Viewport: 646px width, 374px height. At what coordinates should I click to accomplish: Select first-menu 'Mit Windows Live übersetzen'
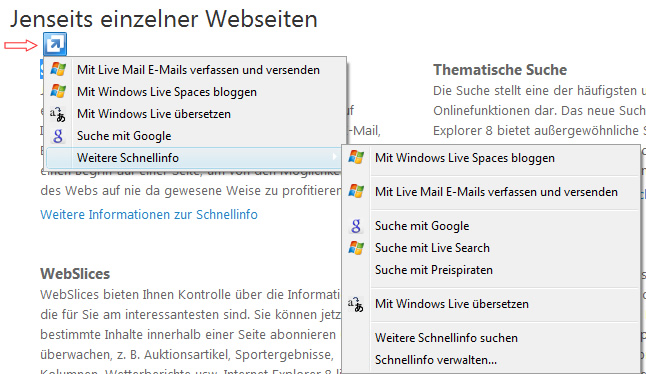coord(194,114)
